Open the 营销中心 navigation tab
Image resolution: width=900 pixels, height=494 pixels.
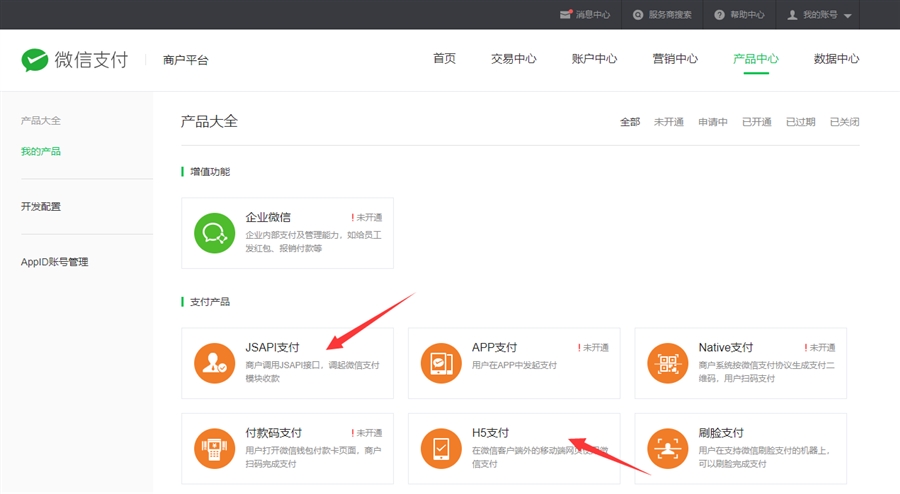click(x=675, y=59)
